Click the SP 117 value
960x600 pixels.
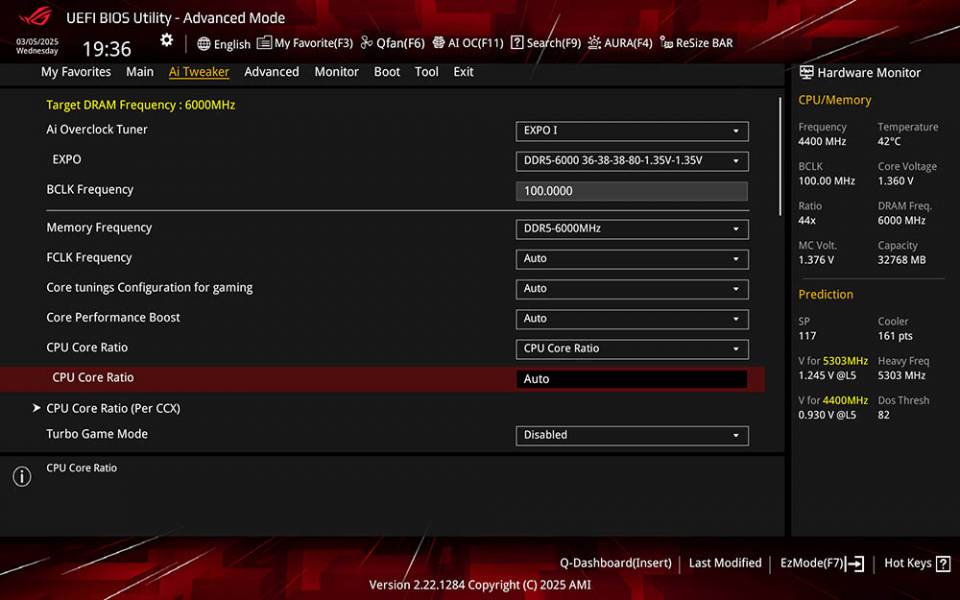point(807,336)
